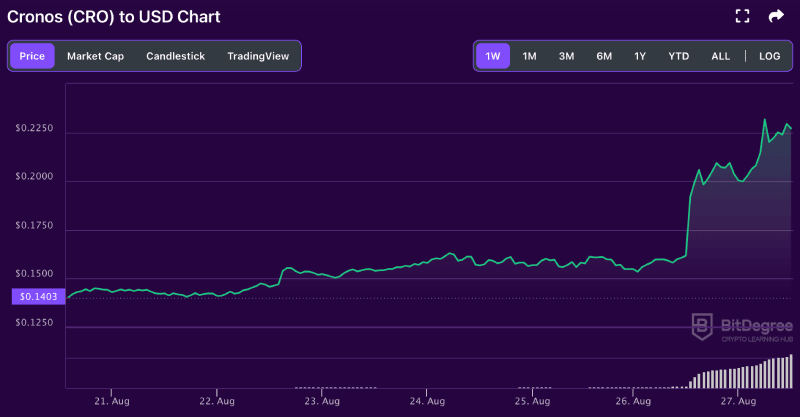
Task: Select the Price chart tab
Action: point(32,56)
